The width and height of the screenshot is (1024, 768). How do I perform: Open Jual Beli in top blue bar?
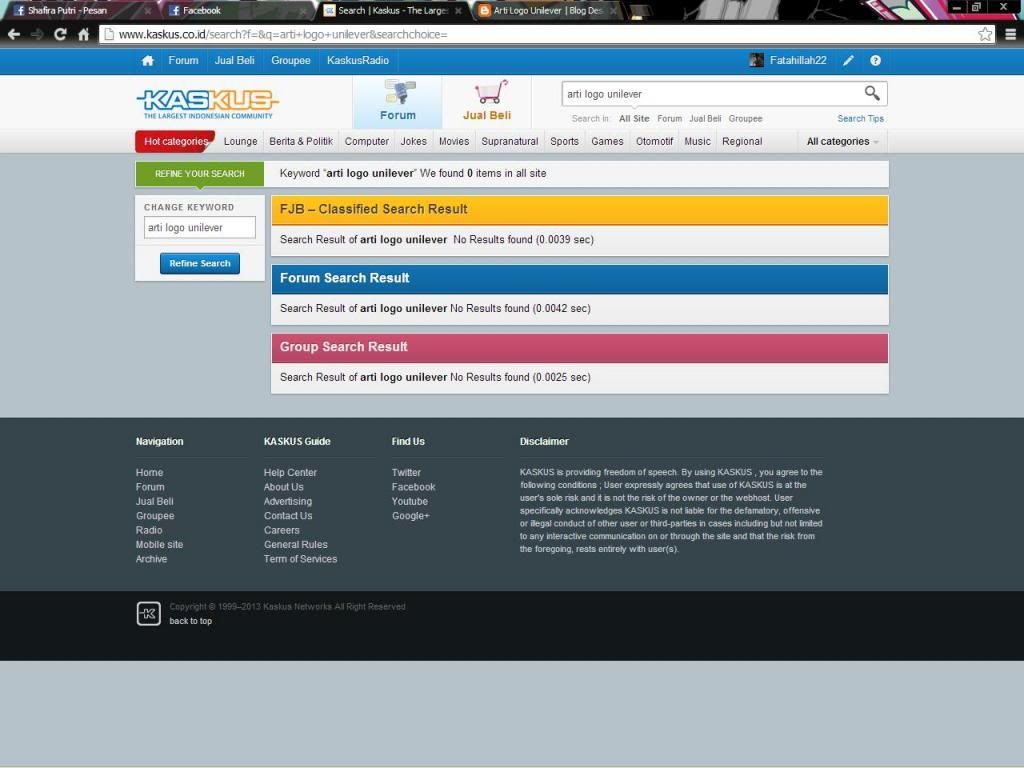pos(234,61)
